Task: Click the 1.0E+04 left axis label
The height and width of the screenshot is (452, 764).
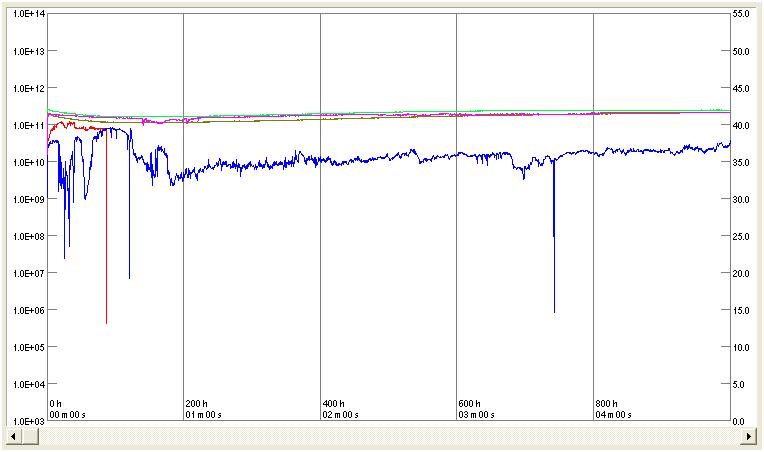Action: (x=29, y=384)
